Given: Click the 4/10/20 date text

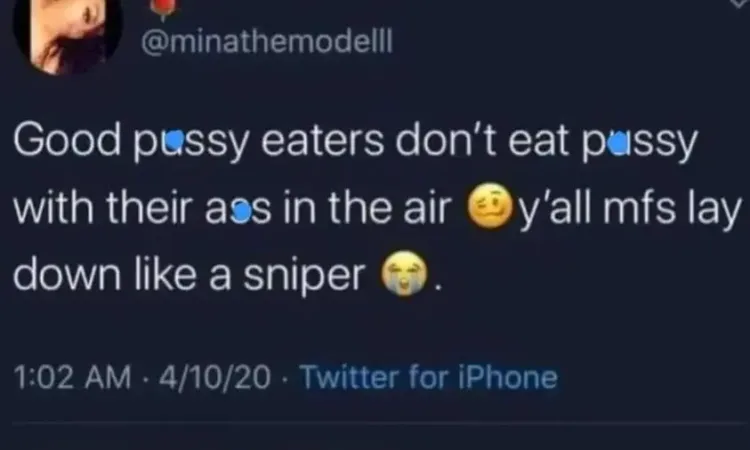Looking at the screenshot, I should click(x=214, y=377).
